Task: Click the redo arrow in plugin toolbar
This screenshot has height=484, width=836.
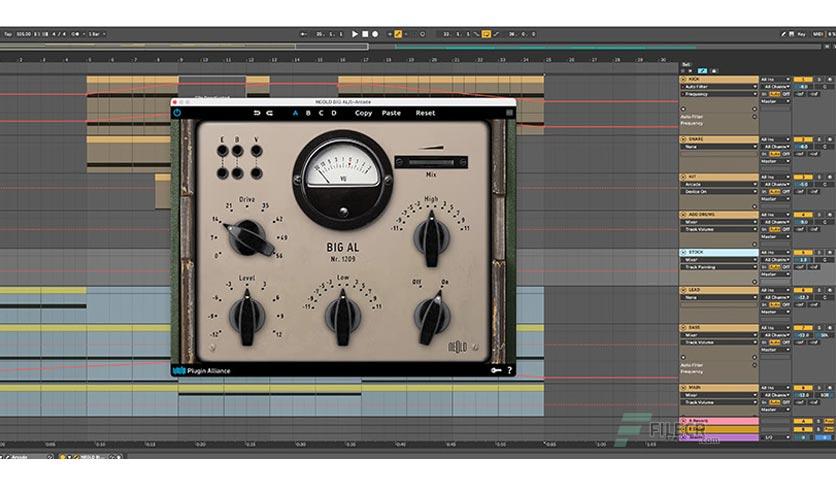Action: click(x=269, y=113)
